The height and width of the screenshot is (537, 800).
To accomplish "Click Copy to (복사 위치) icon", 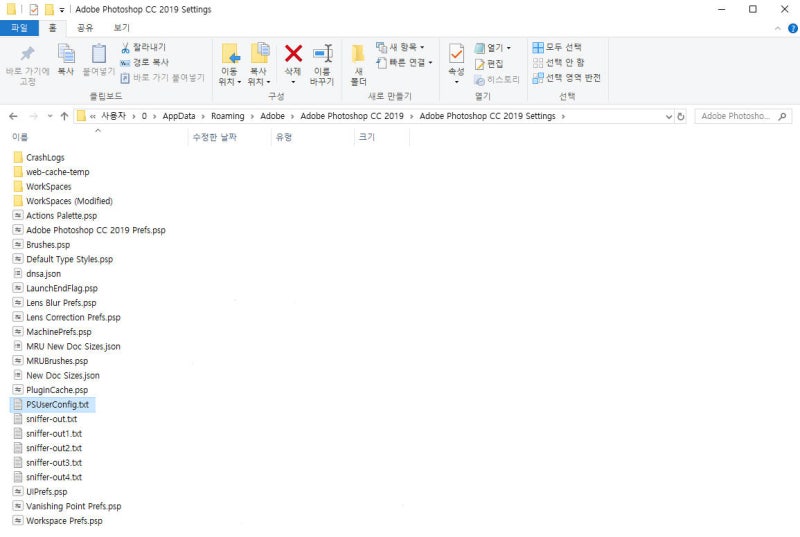I will pos(260,54).
